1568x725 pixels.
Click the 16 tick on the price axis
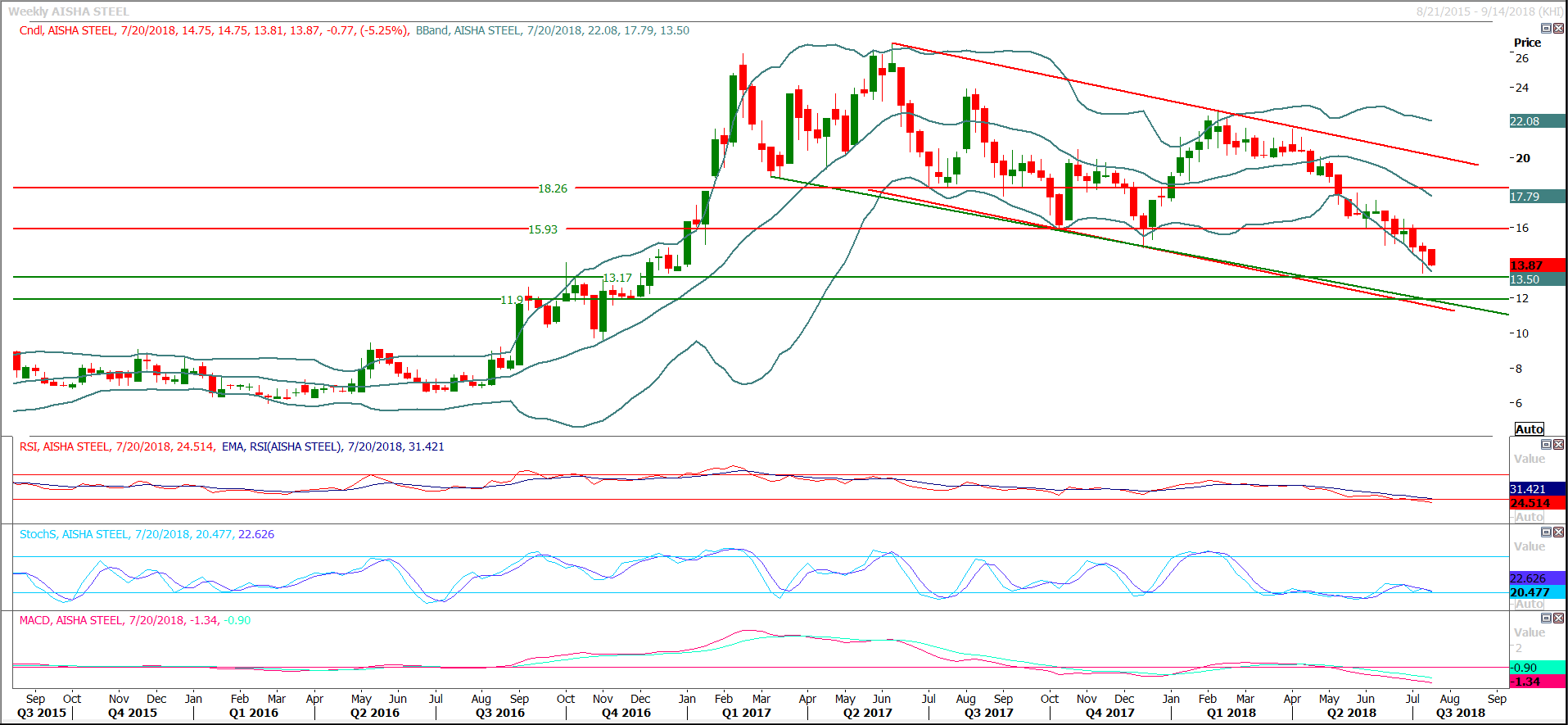(1522, 228)
